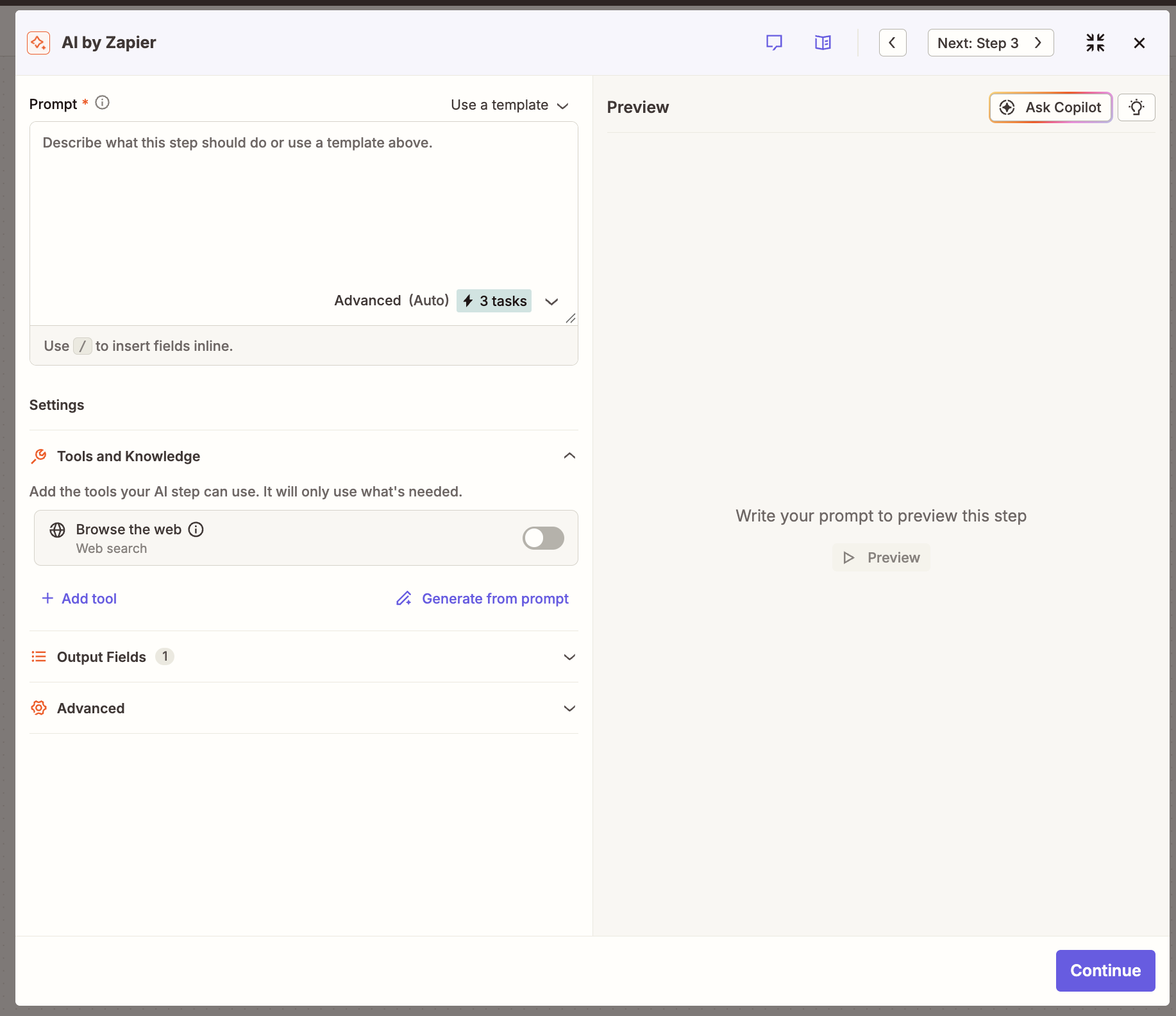Collapse the Tools and Knowledge section
The height and width of the screenshot is (1016, 1176).
pyautogui.click(x=569, y=456)
